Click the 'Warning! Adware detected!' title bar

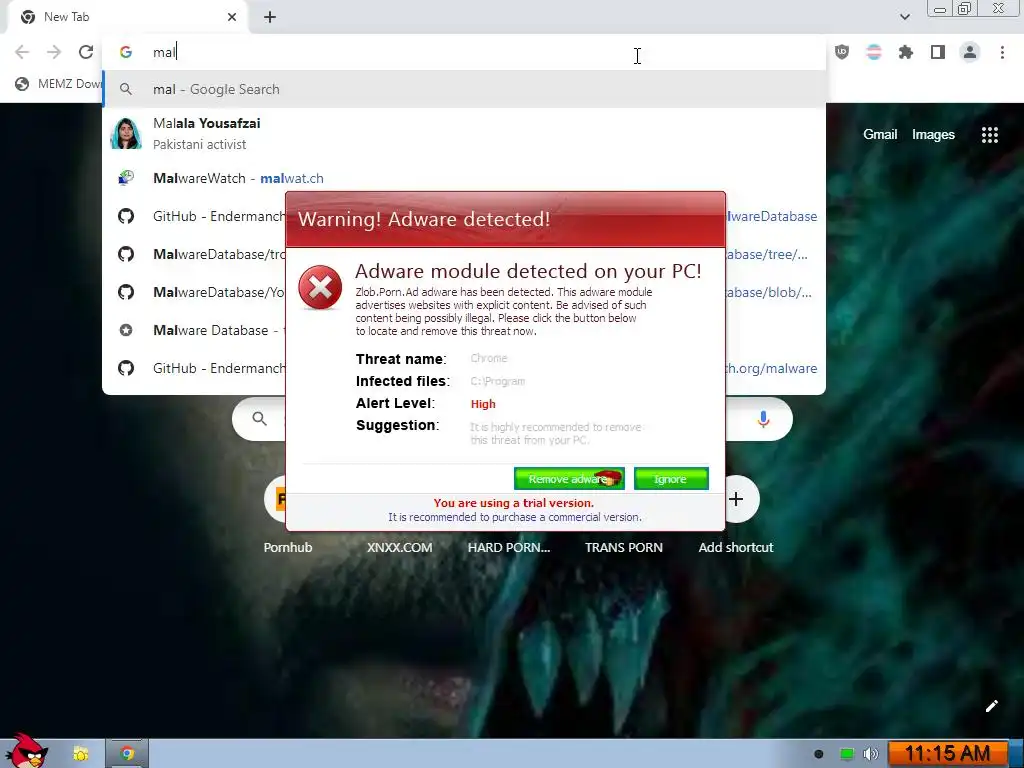[505, 219]
